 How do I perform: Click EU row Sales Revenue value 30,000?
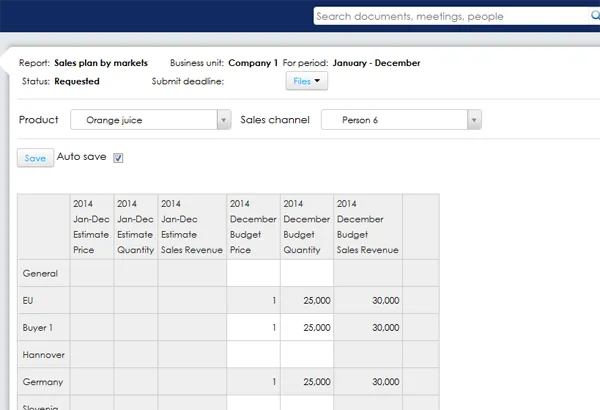tap(386, 301)
